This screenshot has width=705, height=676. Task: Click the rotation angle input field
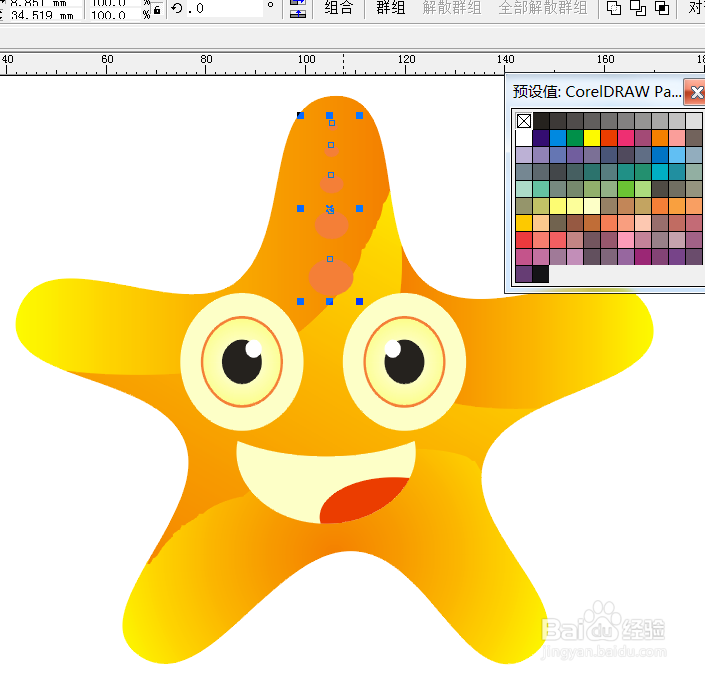pyautogui.click(x=223, y=8)
